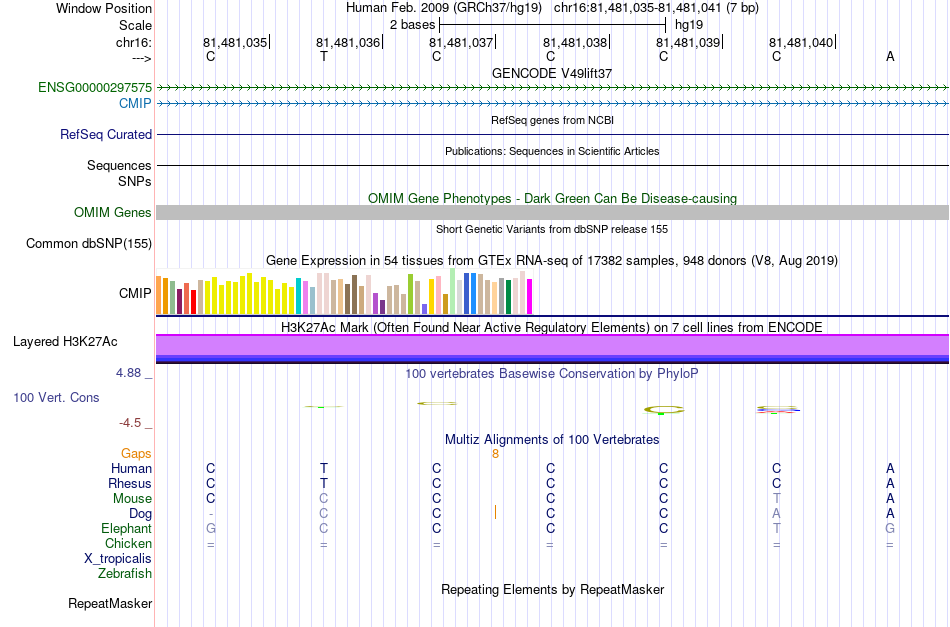Click the red bar in CMIP GTEx chart

click(x=193, y=302)
